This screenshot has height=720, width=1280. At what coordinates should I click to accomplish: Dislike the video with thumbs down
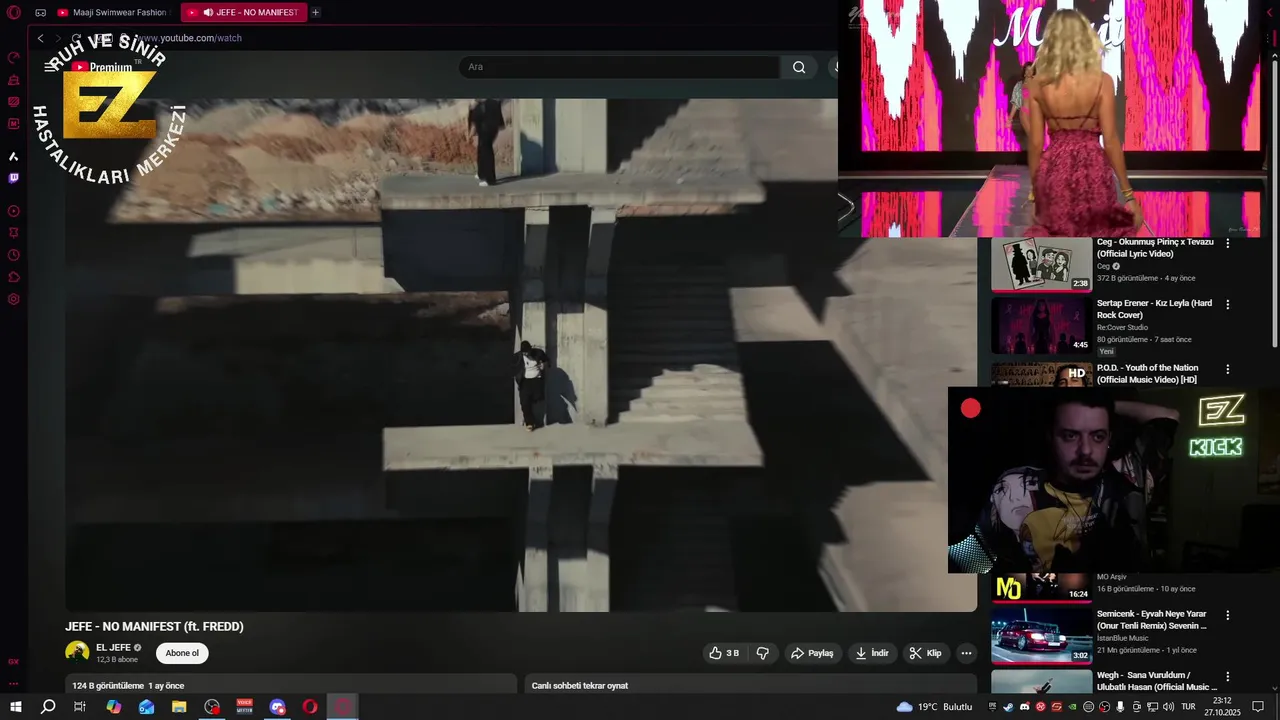click(762, 653)
